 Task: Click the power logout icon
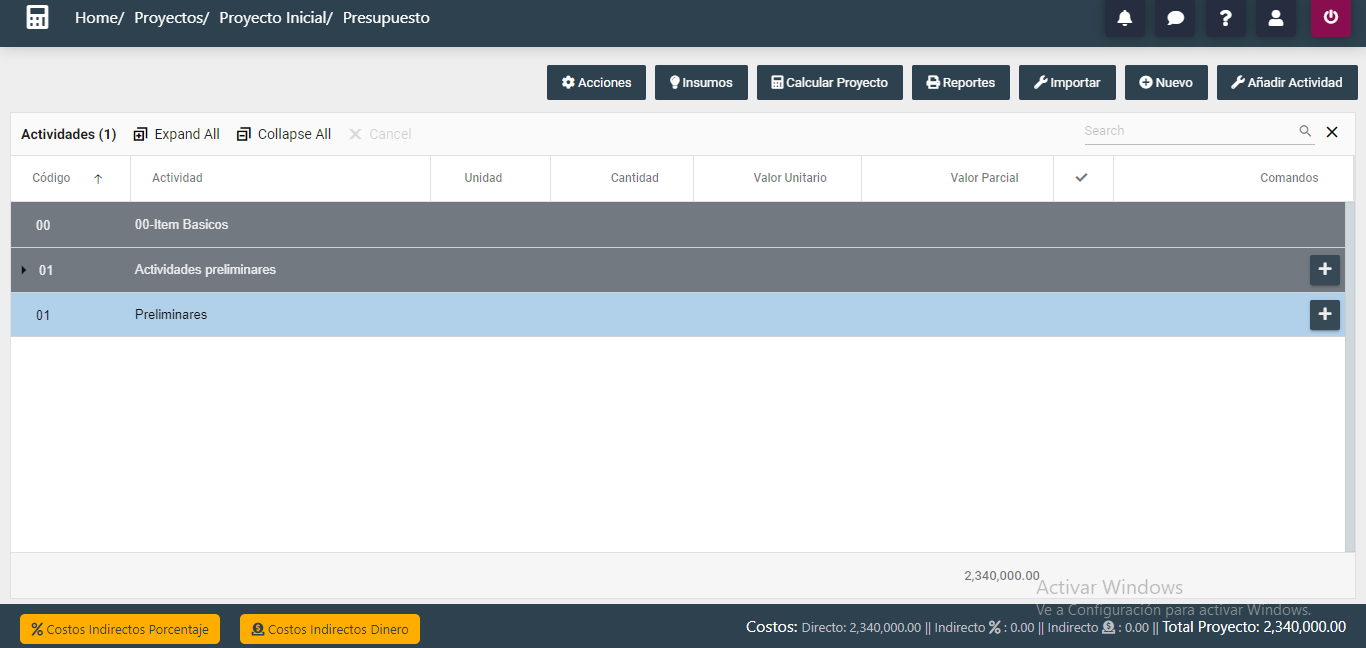pyautogui.click(x=1331, y=18)
